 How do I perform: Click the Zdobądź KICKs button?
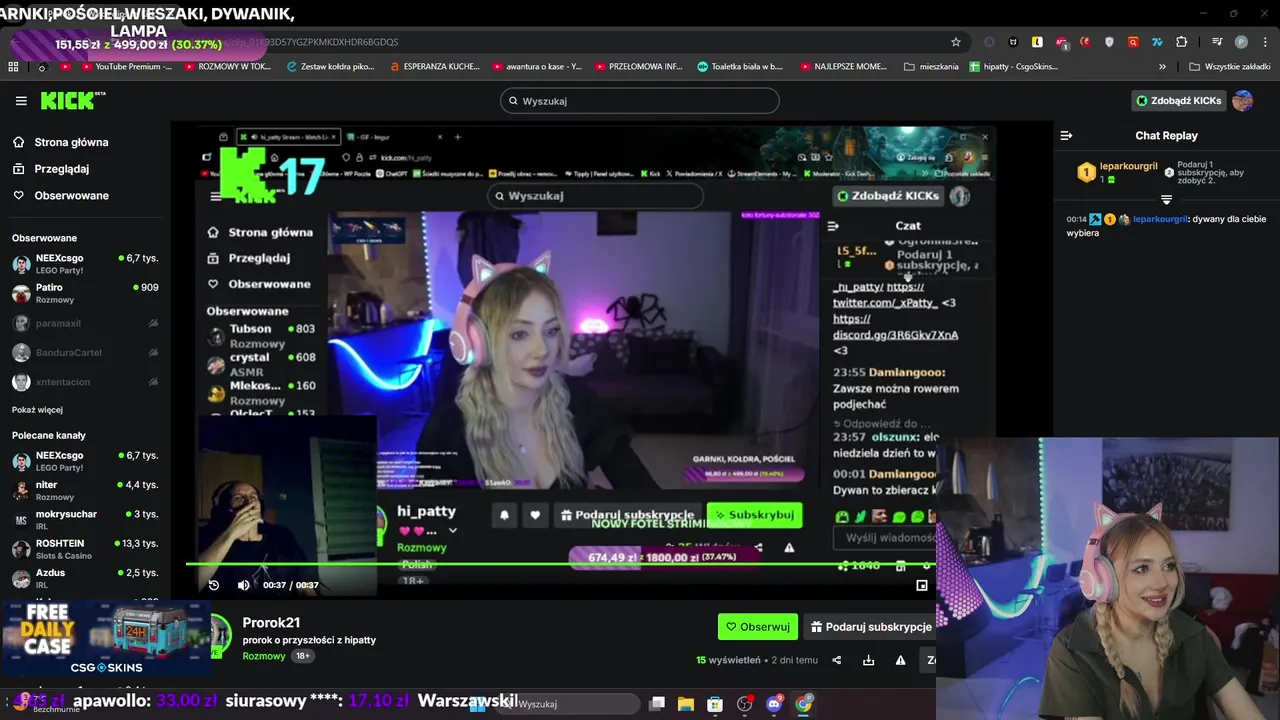point(1179,100)
